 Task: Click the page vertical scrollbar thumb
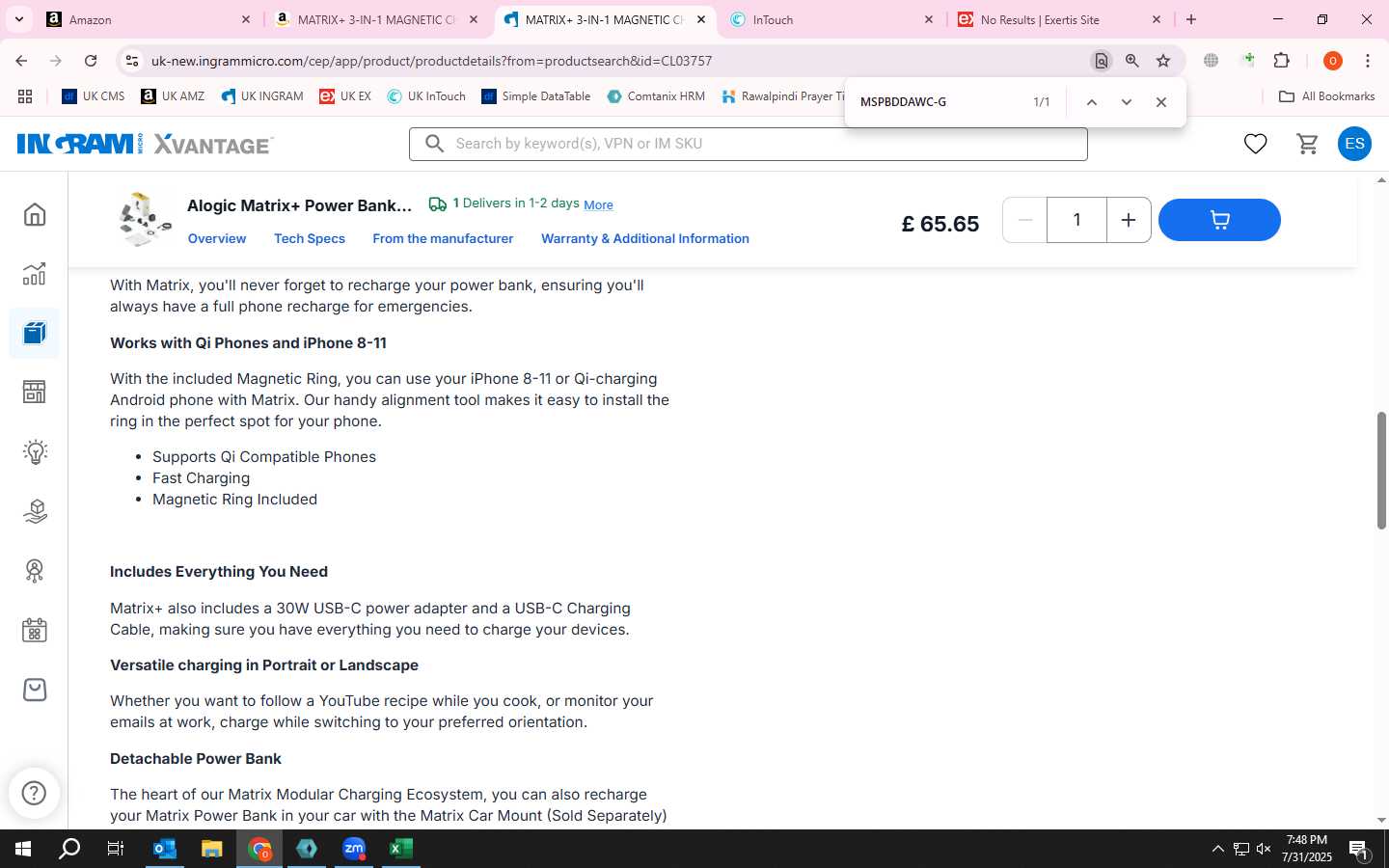[1381, 471]
